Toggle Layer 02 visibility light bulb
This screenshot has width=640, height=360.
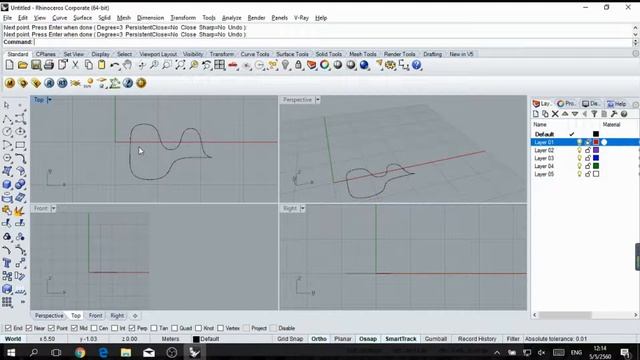coord(579,150)
